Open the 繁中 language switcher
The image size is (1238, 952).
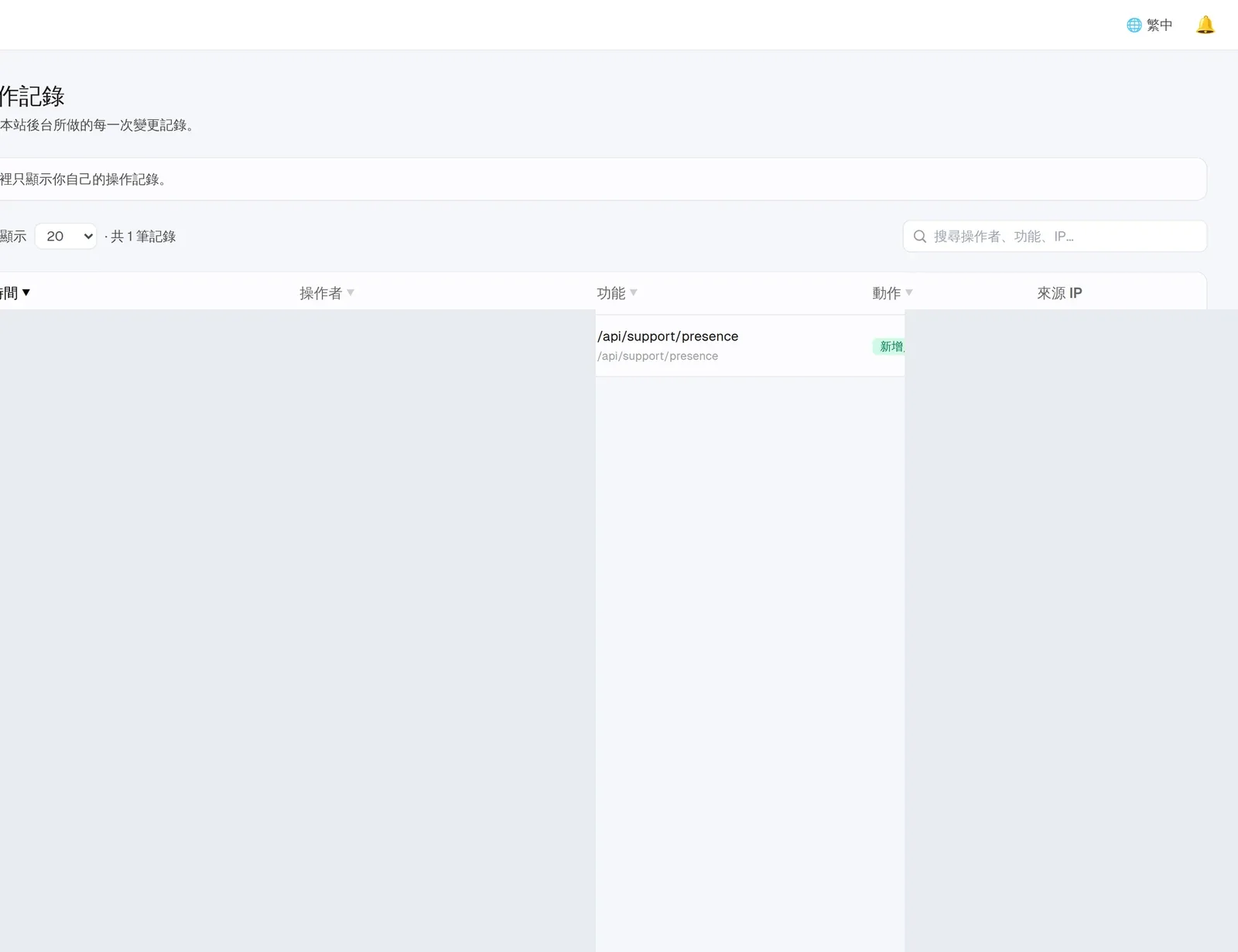(1150, 25)
